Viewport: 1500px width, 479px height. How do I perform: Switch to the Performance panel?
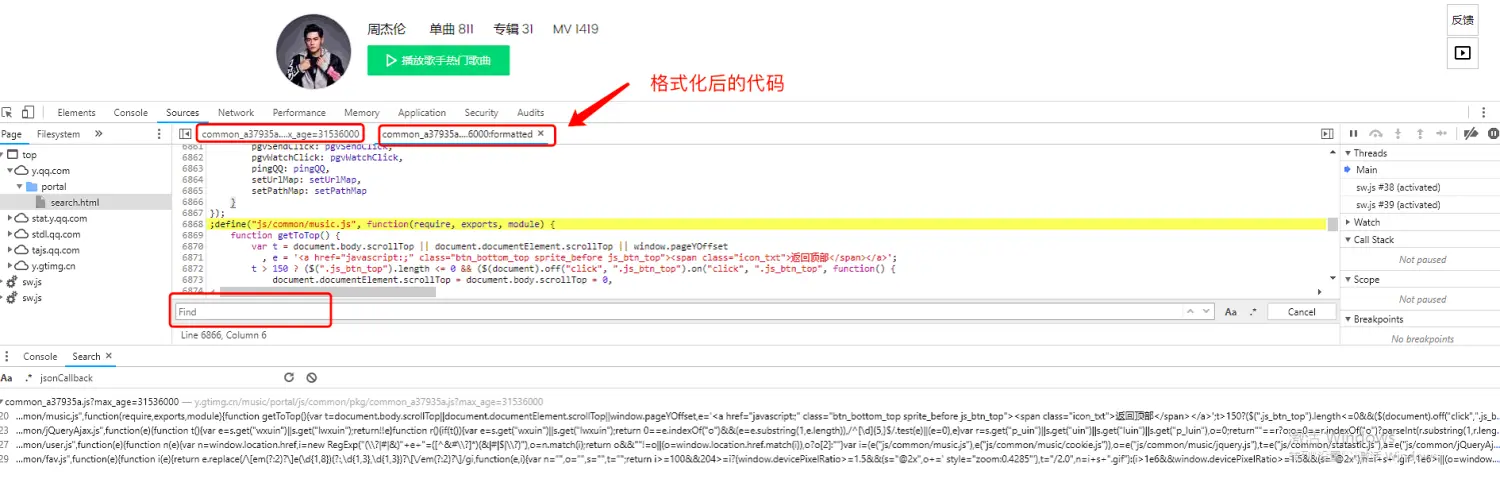299,113
